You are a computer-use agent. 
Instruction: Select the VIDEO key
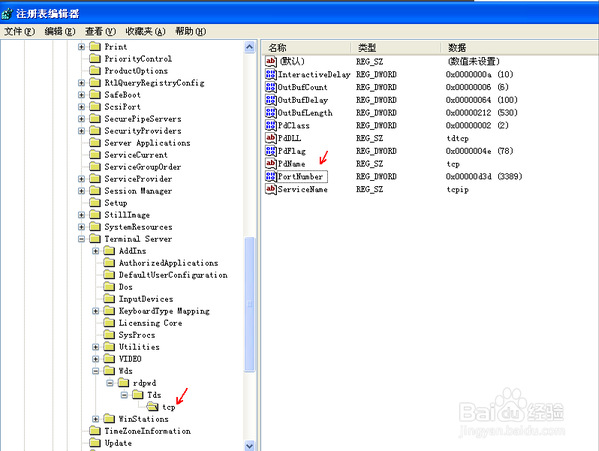(x=130, y=359)
